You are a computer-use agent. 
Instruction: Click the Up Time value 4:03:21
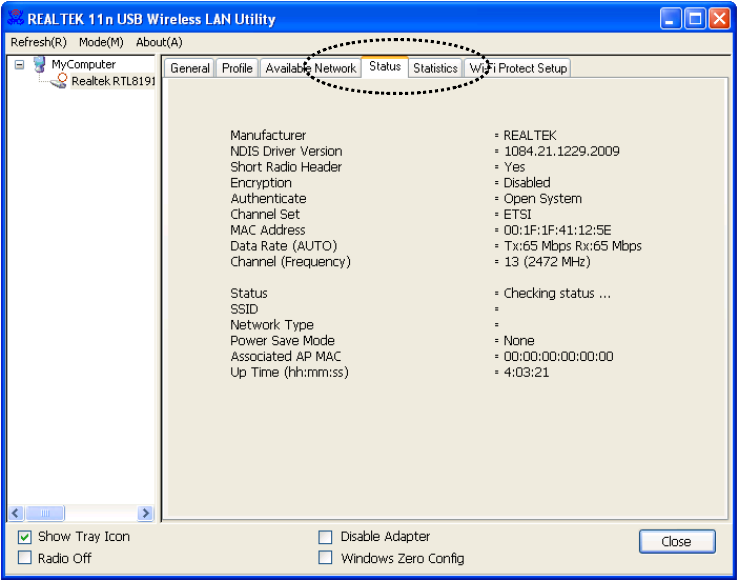pyautogui.click(x=526, y=372)
